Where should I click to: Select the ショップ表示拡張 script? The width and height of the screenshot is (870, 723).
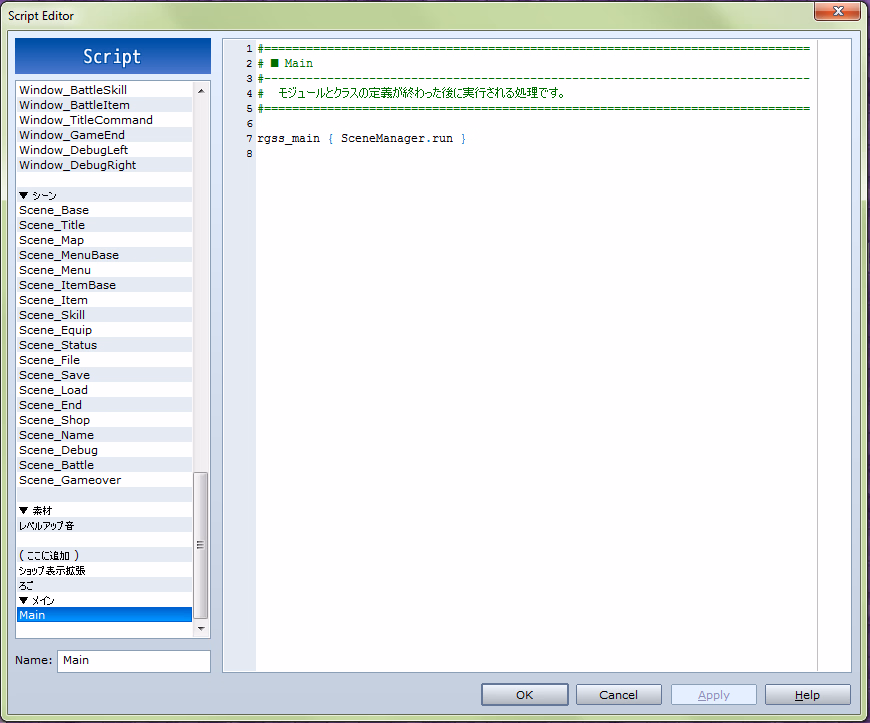(52, 570)
